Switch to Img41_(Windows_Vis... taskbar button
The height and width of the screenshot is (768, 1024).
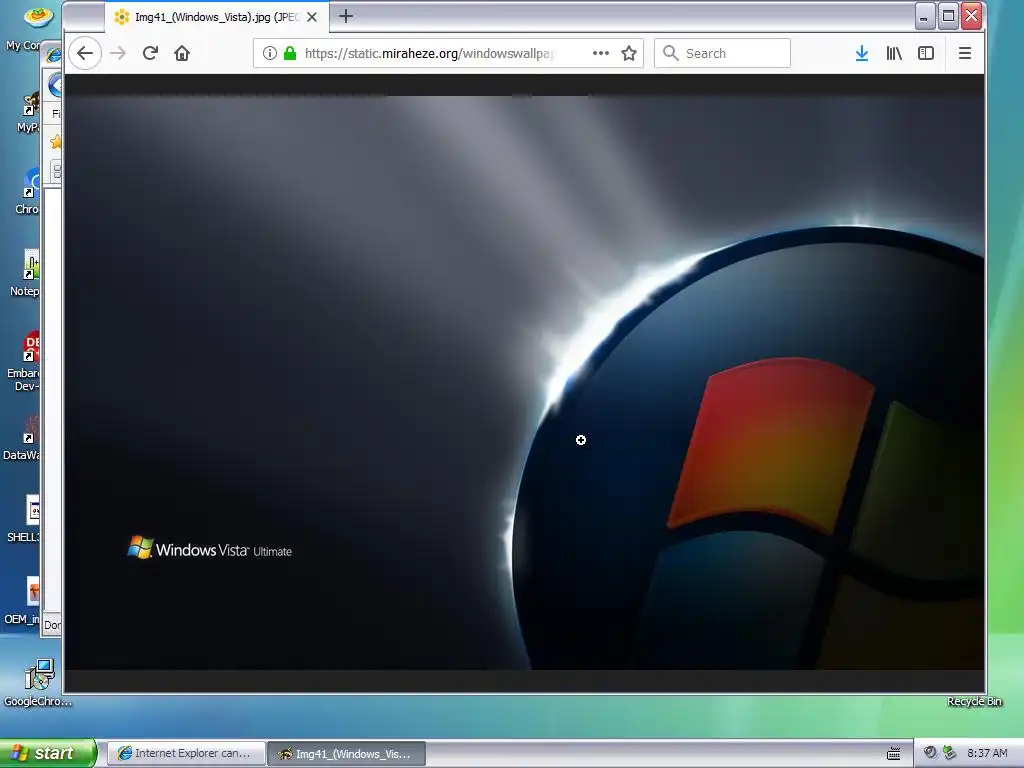(347, 754)
